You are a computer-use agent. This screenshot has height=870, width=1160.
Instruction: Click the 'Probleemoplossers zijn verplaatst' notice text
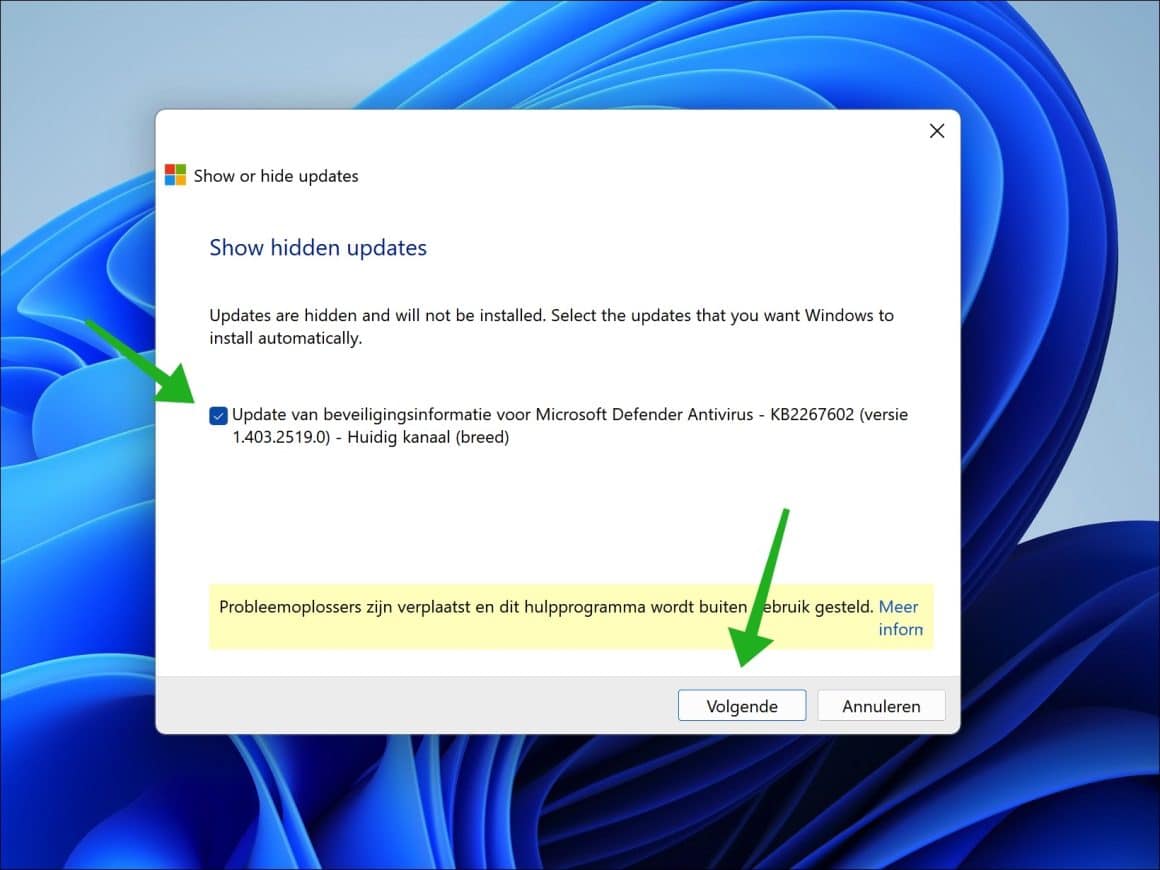tap(546, 607)
